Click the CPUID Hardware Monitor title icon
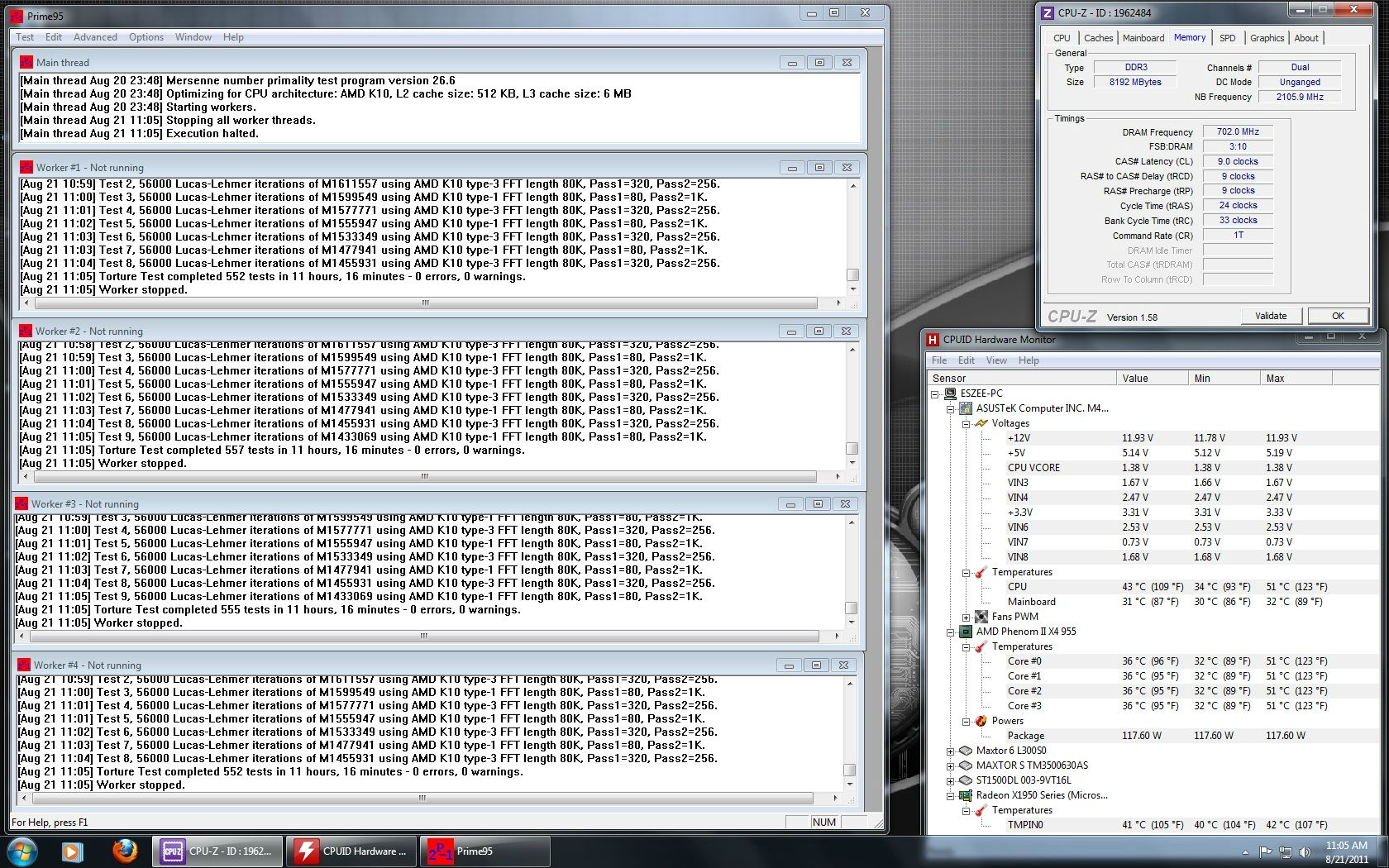1389x868 pixels. [933, 339]
